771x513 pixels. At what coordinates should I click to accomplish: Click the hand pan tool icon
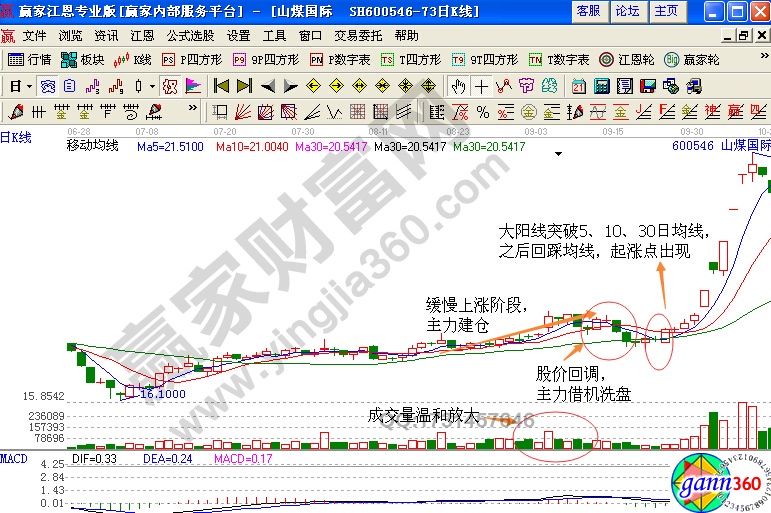[458, 86]
